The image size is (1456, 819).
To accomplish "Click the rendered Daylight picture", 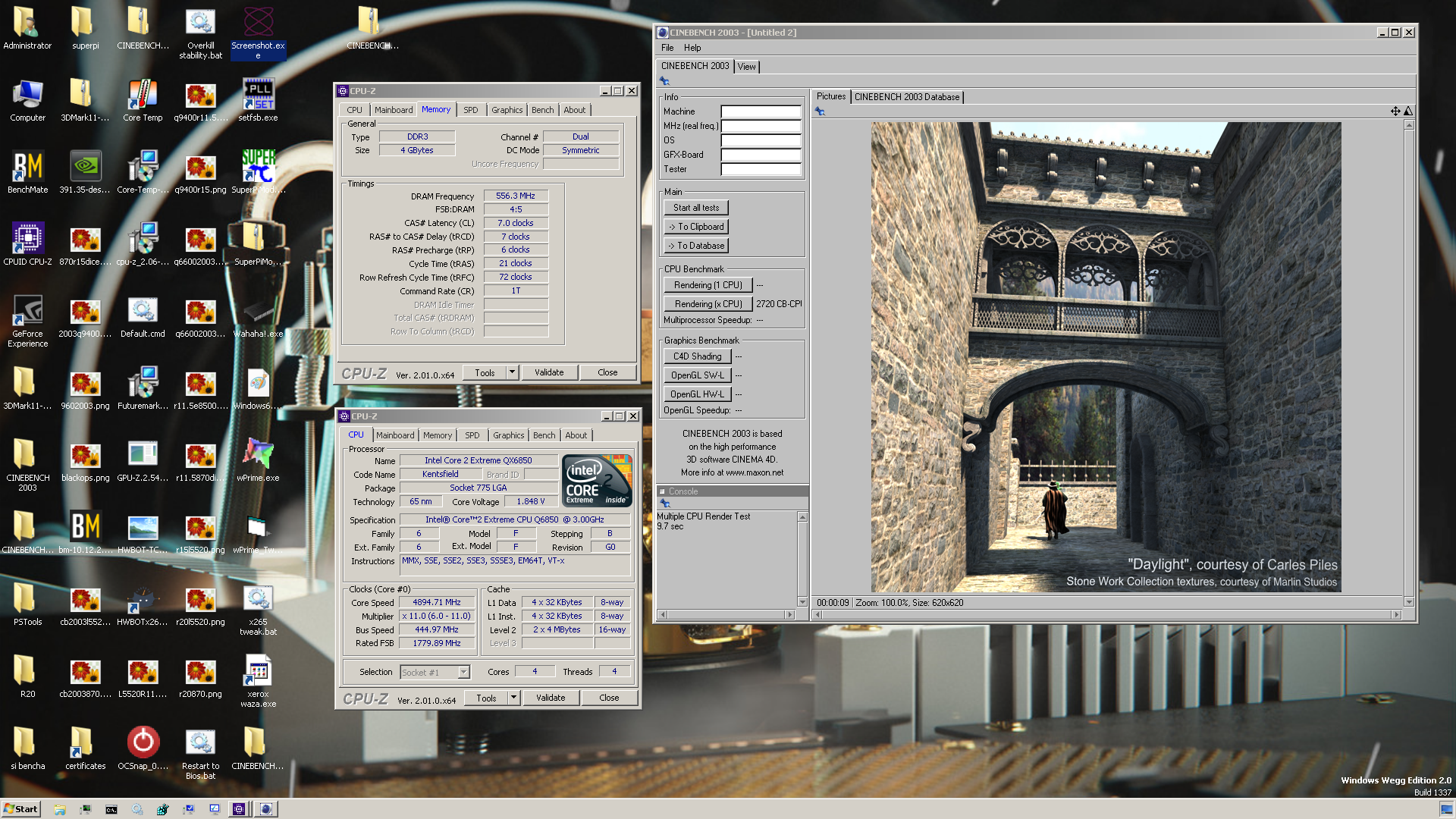I will (x=1106, y=357).
